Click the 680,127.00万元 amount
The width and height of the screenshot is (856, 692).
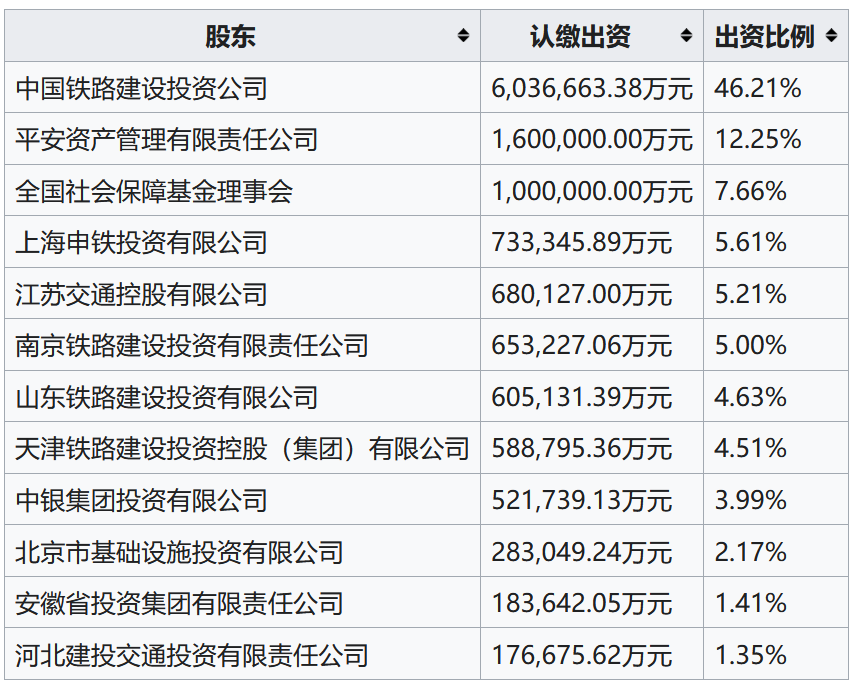581,294
